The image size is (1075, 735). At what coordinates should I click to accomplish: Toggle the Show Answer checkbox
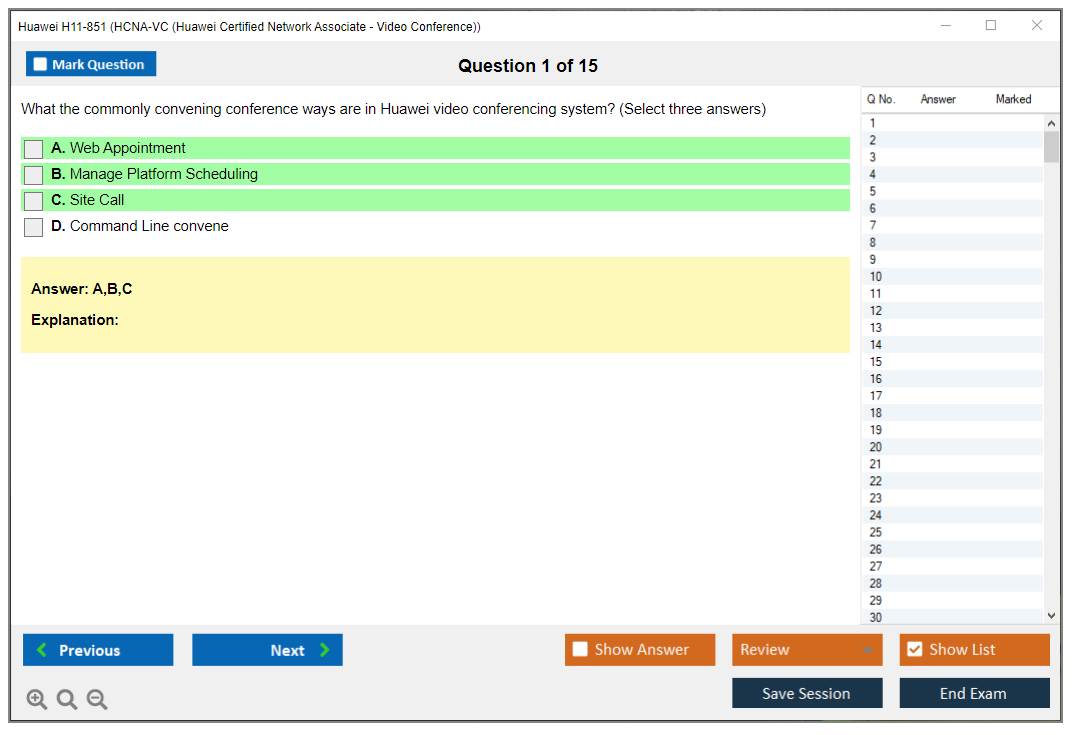point(580,650)
